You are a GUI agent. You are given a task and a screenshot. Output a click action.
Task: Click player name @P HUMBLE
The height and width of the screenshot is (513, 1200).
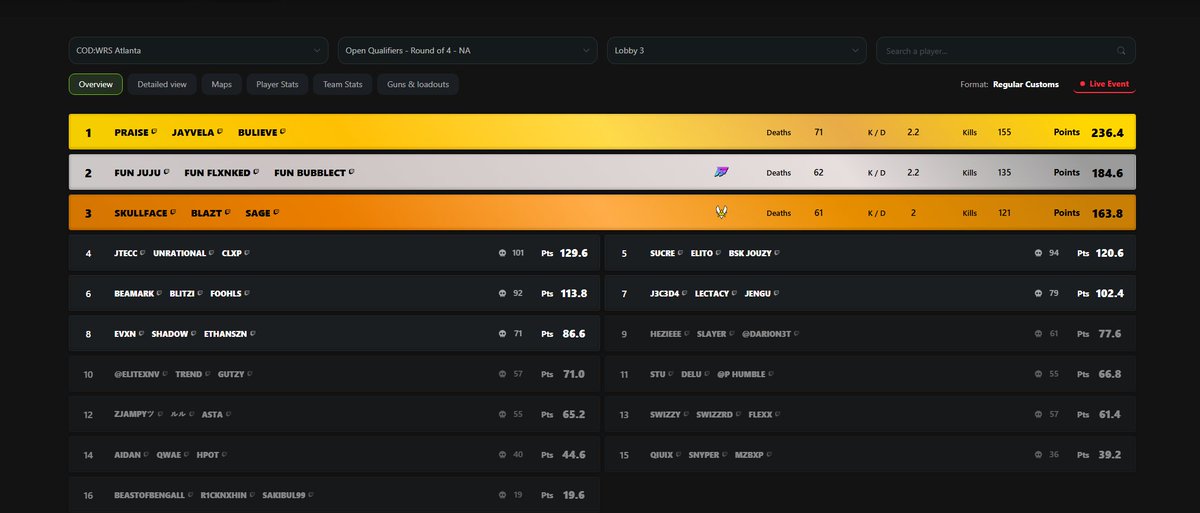(x=741, y=374)
